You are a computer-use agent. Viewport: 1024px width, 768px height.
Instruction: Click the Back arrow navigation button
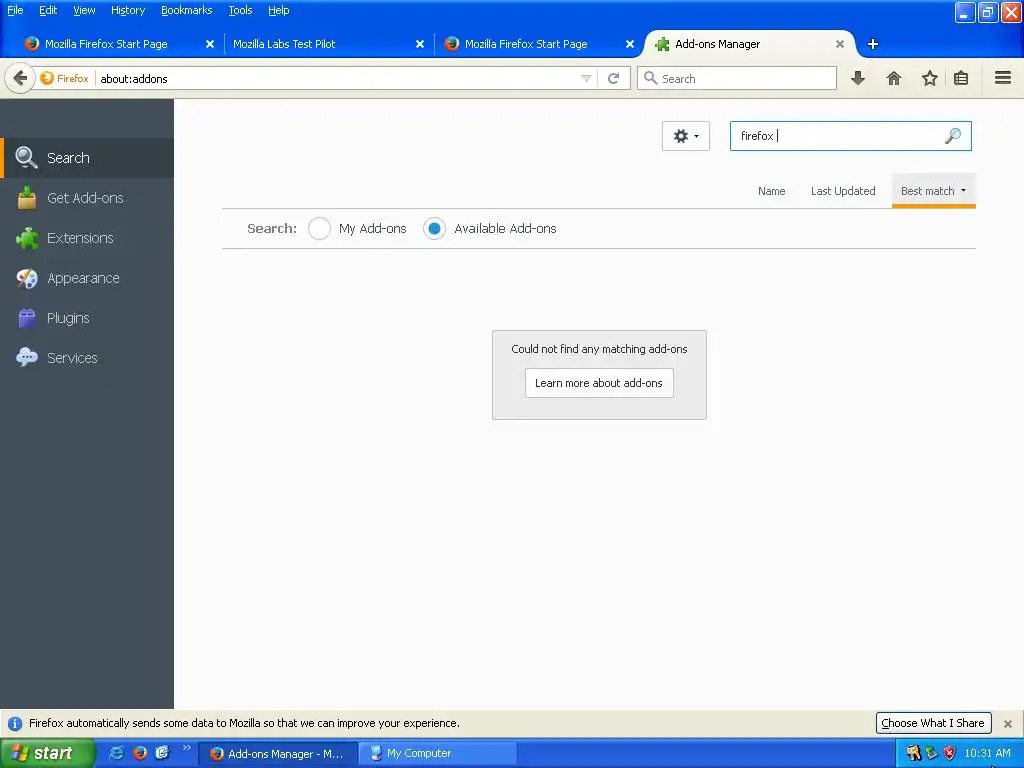click(x=20, y=78)
